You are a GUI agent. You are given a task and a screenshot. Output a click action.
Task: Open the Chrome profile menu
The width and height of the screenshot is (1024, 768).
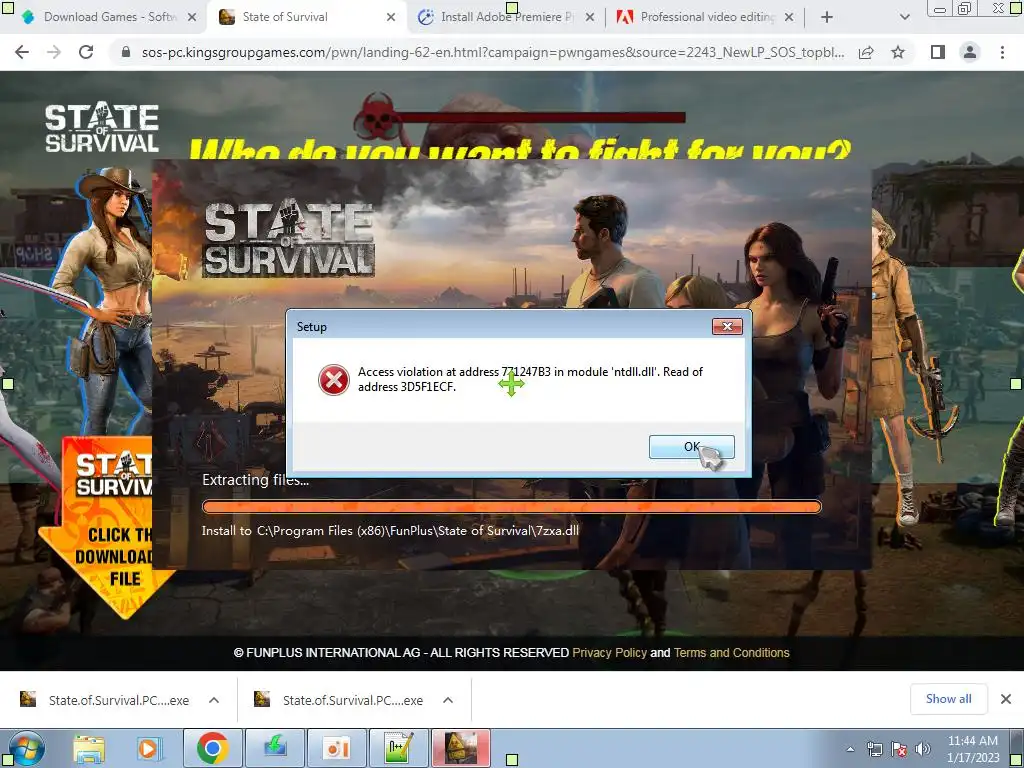point(970,52)
